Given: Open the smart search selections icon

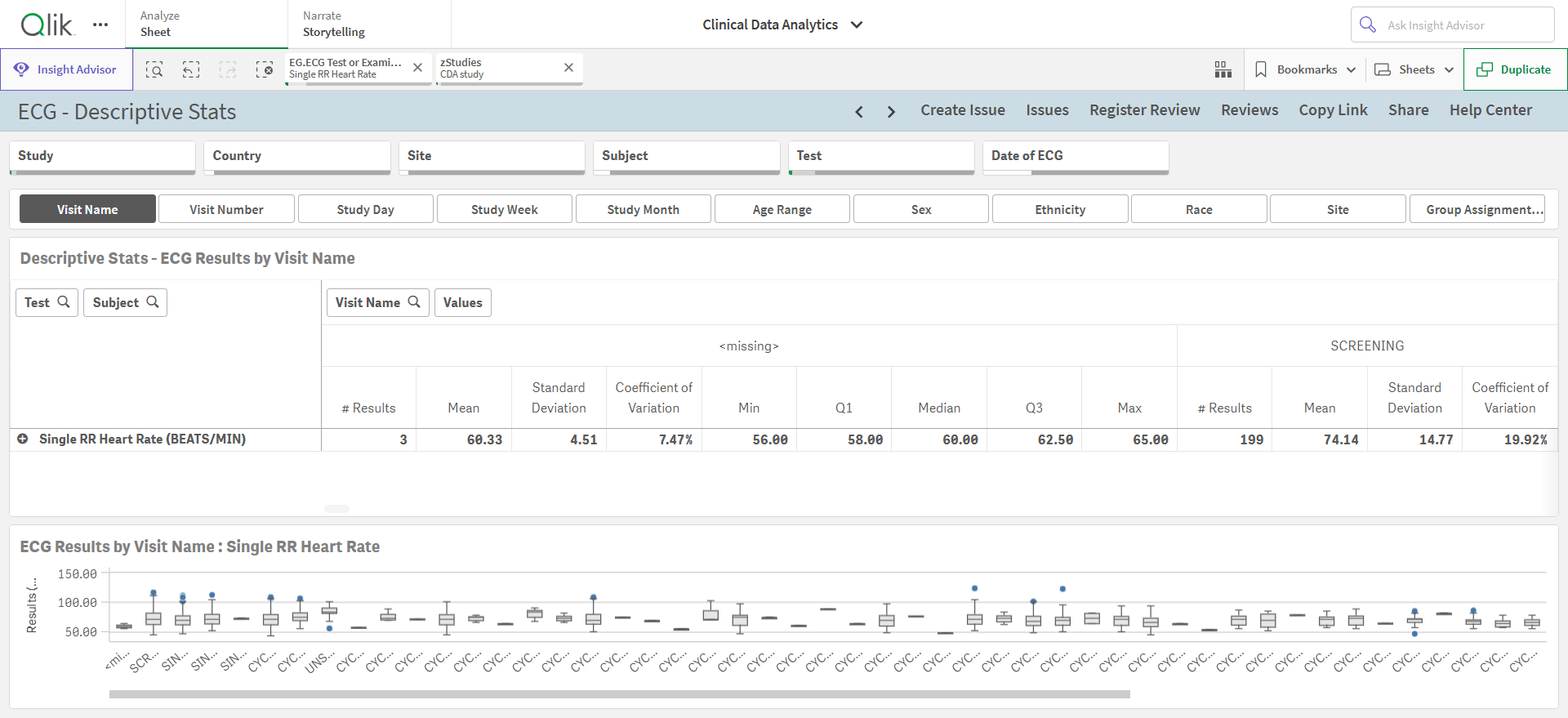Looking at the screenshot, I should click(x=154, y=69).
